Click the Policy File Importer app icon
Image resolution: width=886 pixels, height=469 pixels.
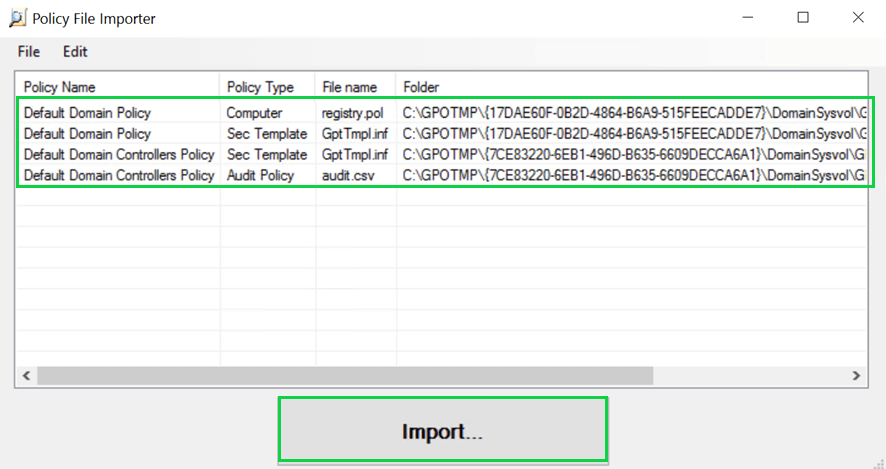[17, 18]
